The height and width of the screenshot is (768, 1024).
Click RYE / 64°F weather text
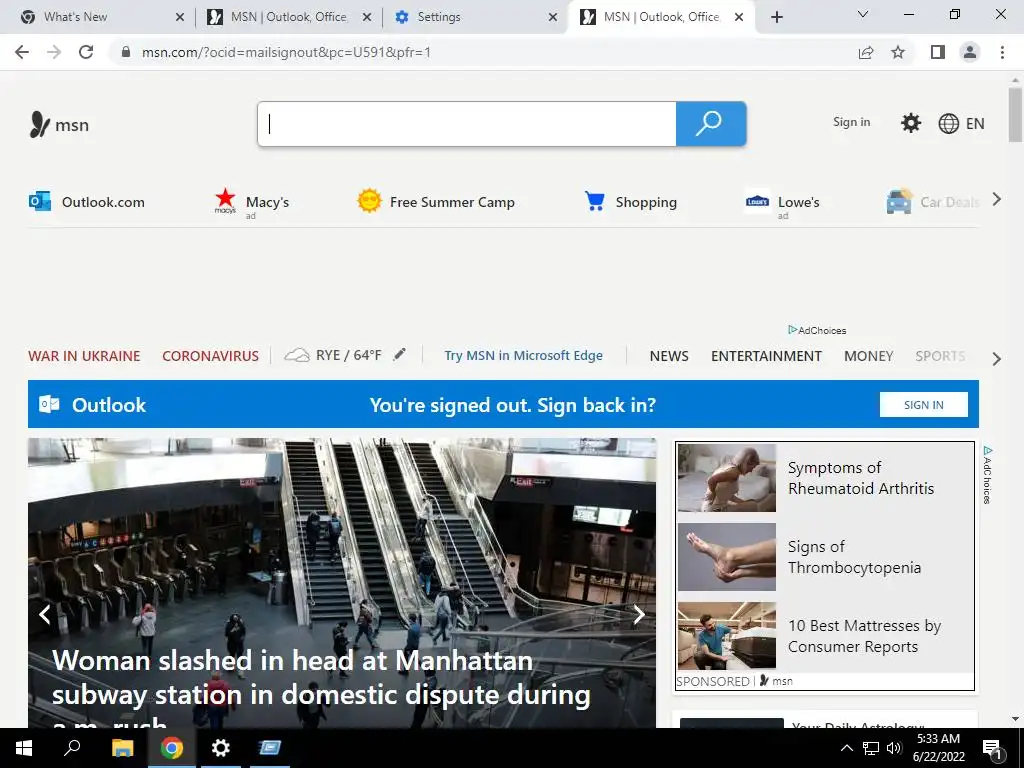348,355
